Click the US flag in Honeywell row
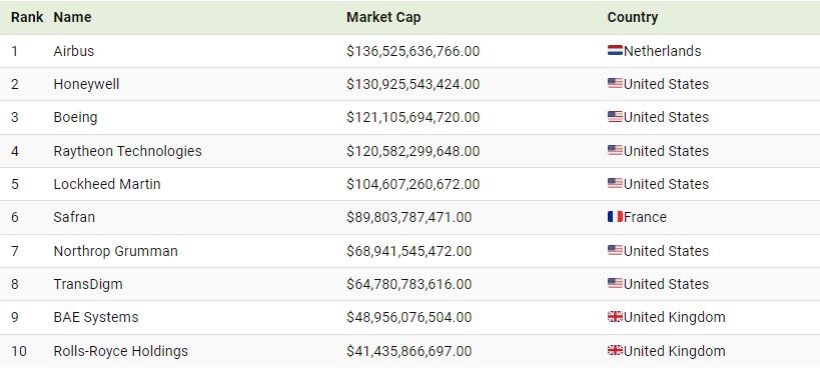This screenshot has height=380, width=820. 615,84
